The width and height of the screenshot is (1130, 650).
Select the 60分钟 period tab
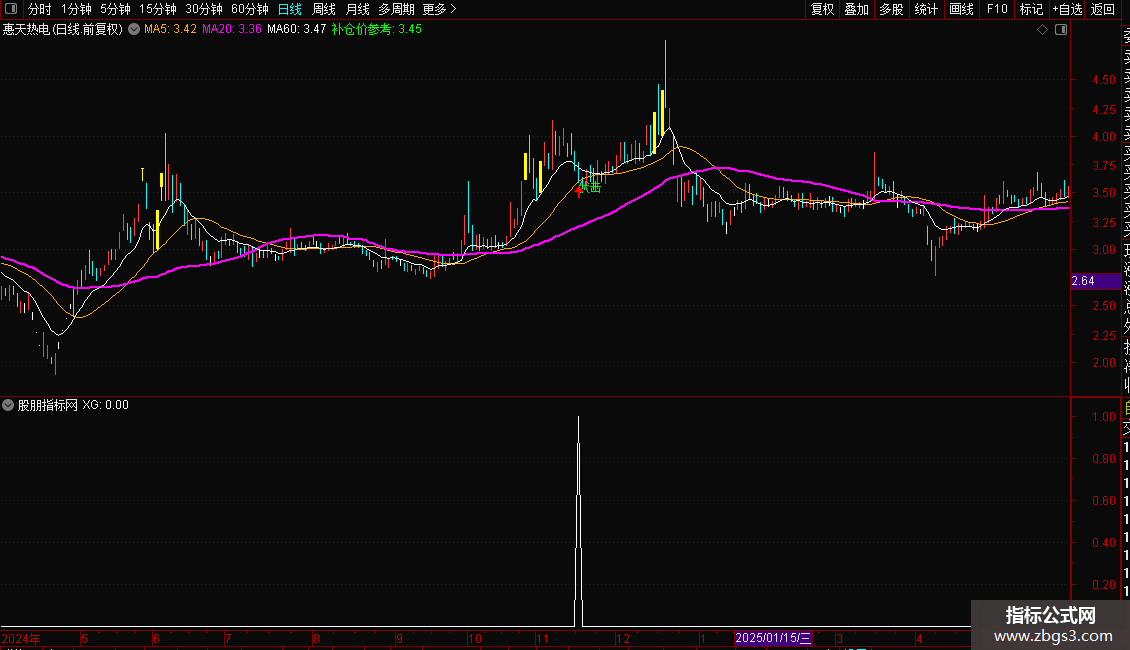tap(250, 9)
